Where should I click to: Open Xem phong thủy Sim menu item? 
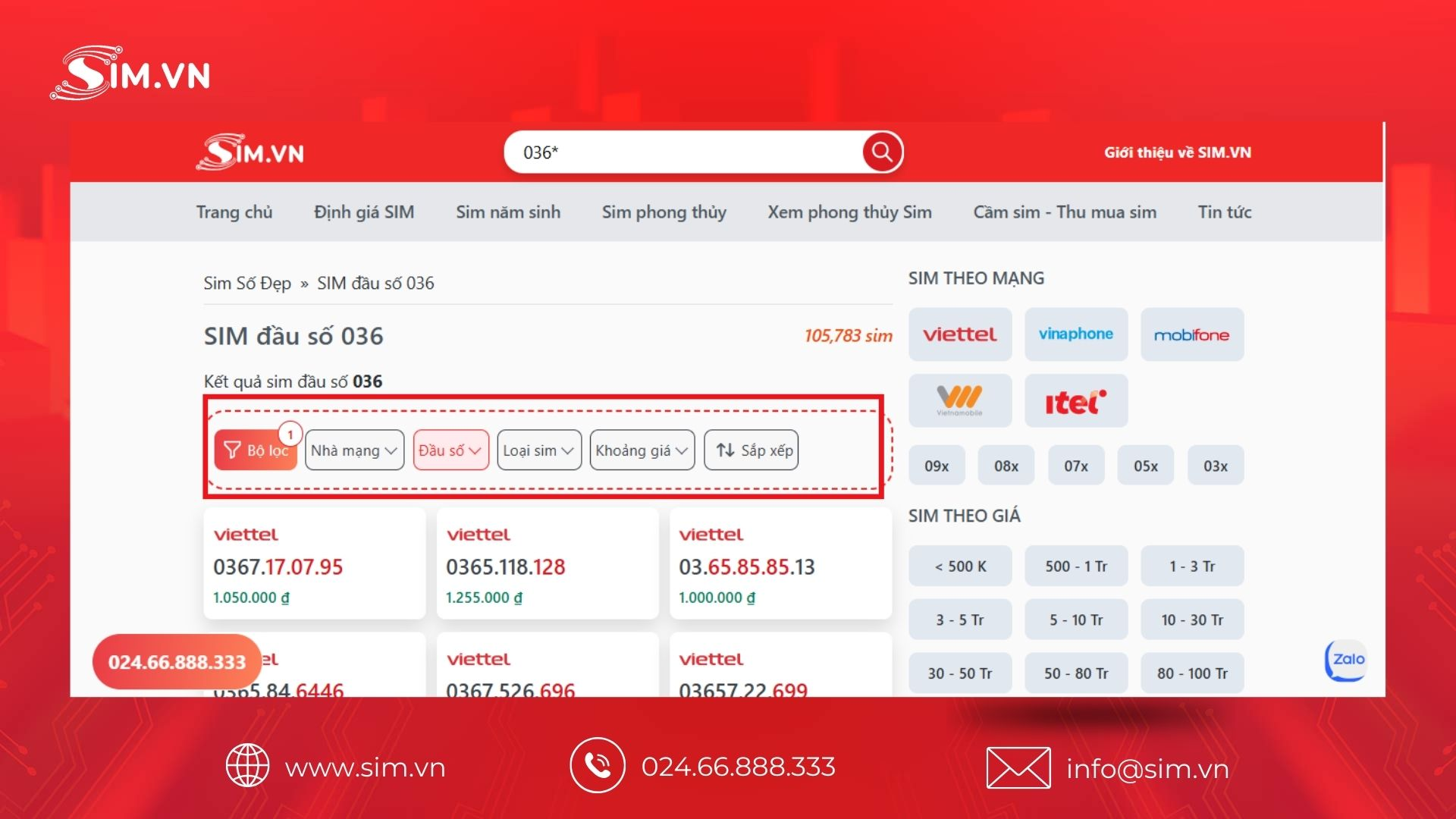(x=849, y=212)
